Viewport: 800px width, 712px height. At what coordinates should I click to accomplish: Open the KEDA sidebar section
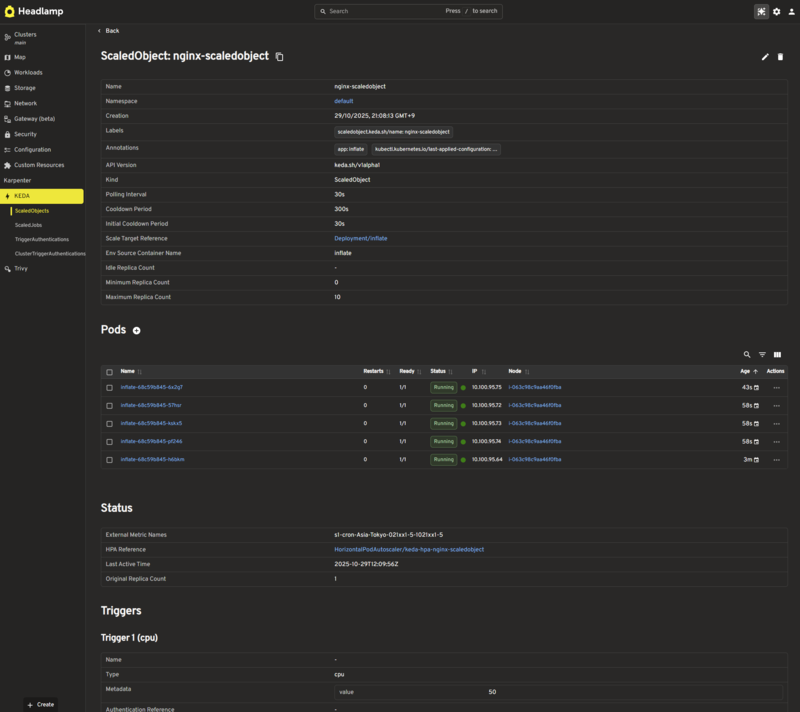(42, 196)
